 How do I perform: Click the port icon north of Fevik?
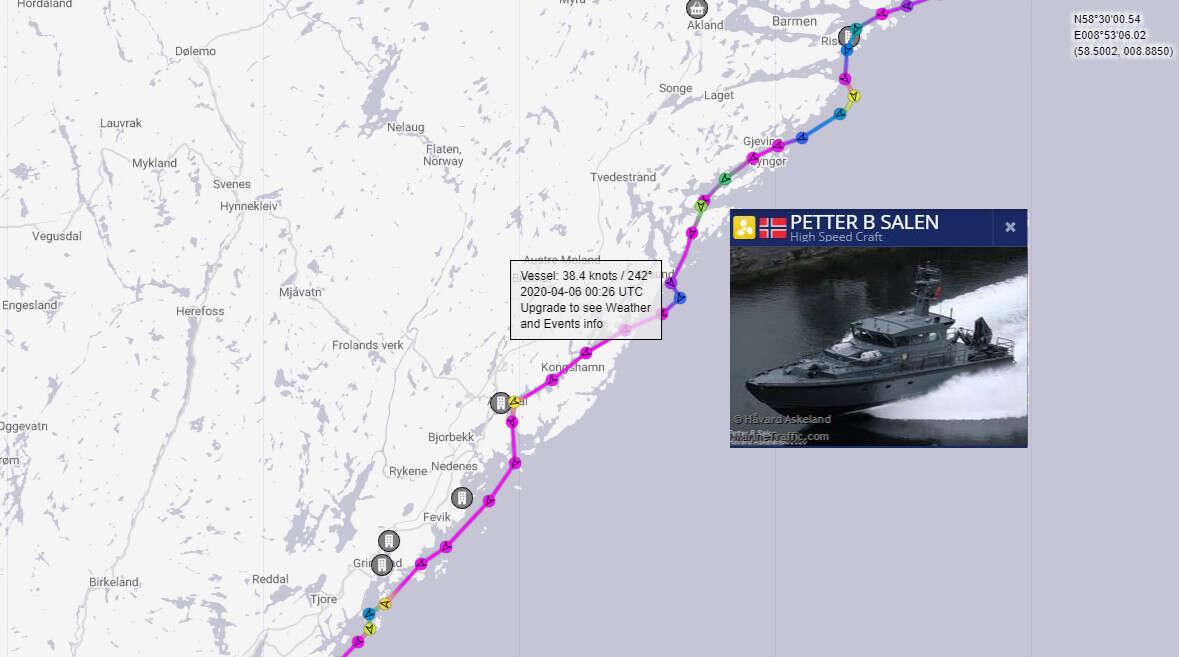pyautogui.click(x=462, y=498)
